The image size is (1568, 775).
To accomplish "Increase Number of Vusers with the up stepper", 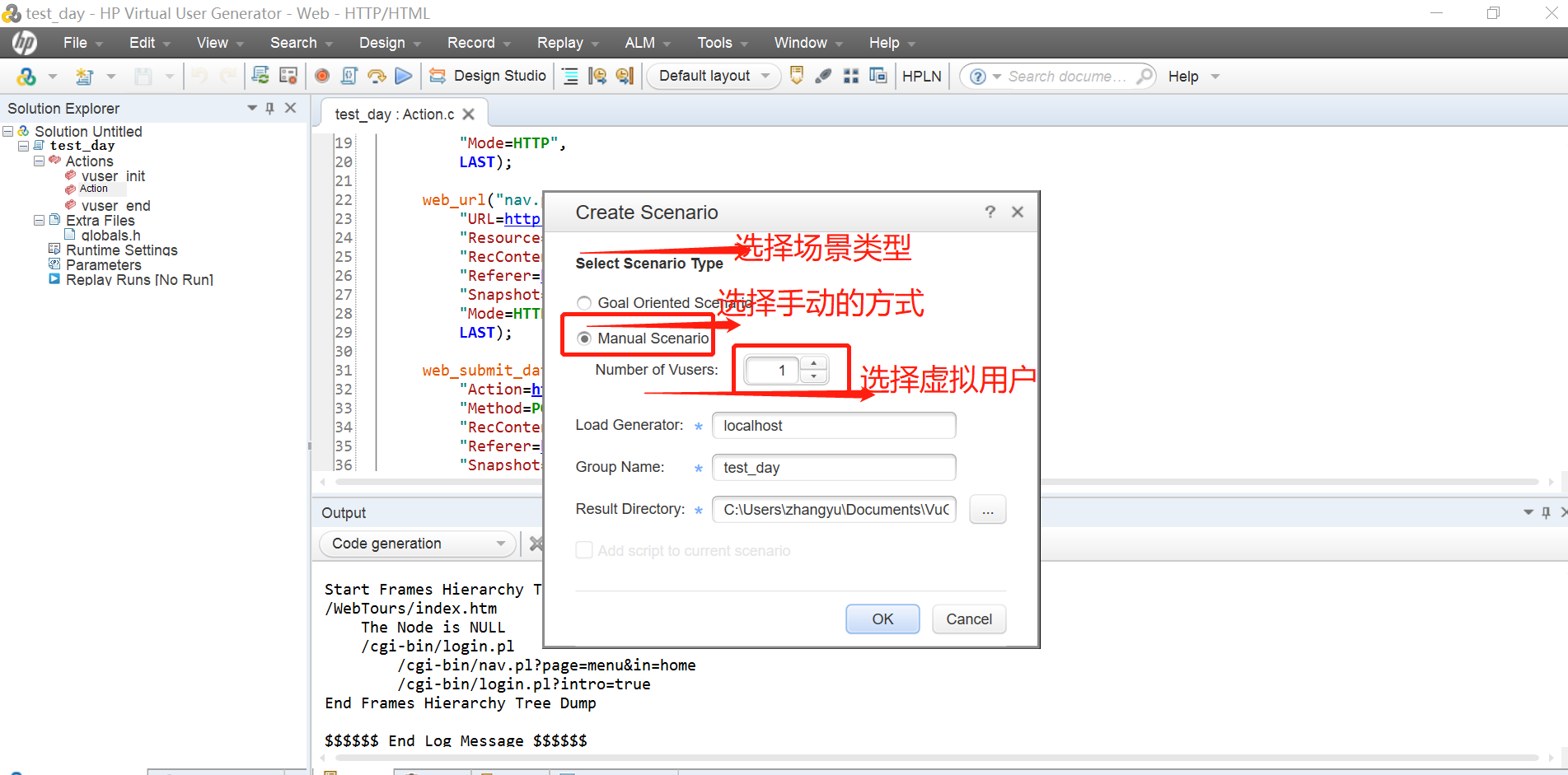I will pos(814,363).
